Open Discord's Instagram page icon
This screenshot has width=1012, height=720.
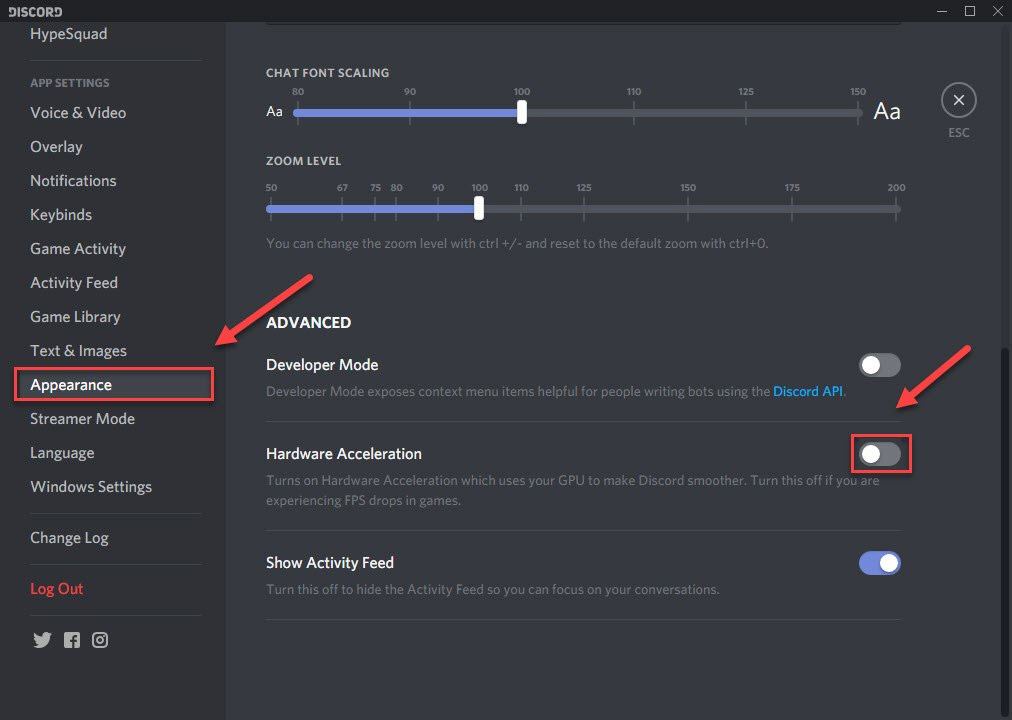tap(100, 640)
